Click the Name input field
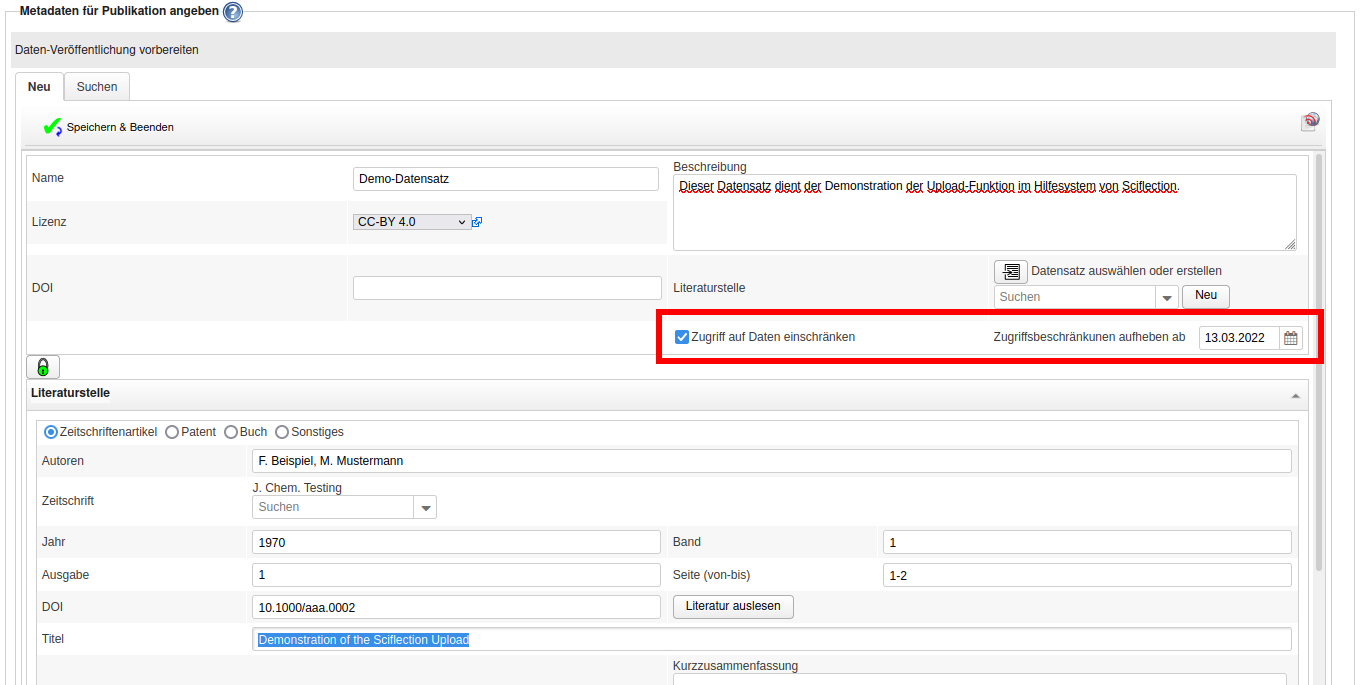 (x=506, y=179)
